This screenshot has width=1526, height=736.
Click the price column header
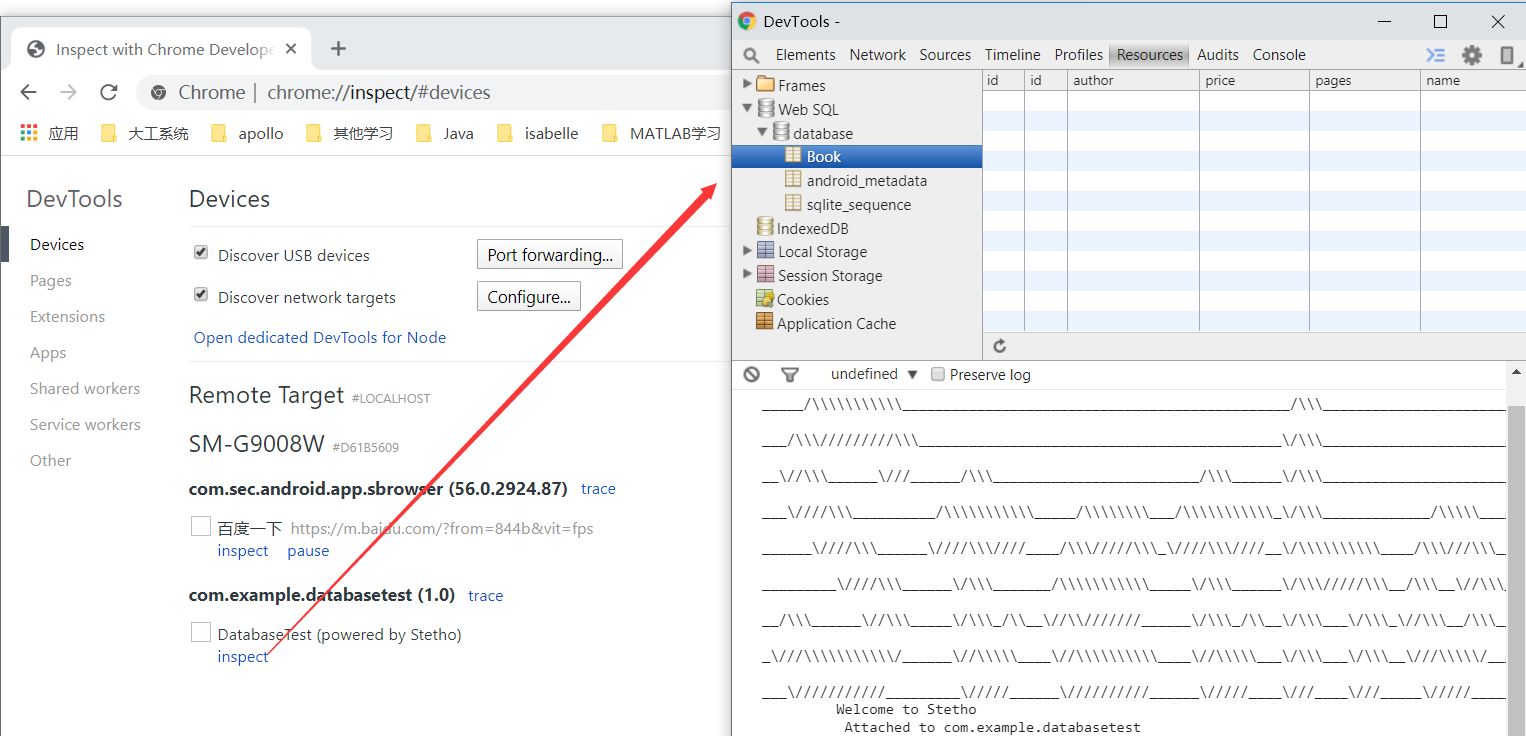tap(1254, 80)
